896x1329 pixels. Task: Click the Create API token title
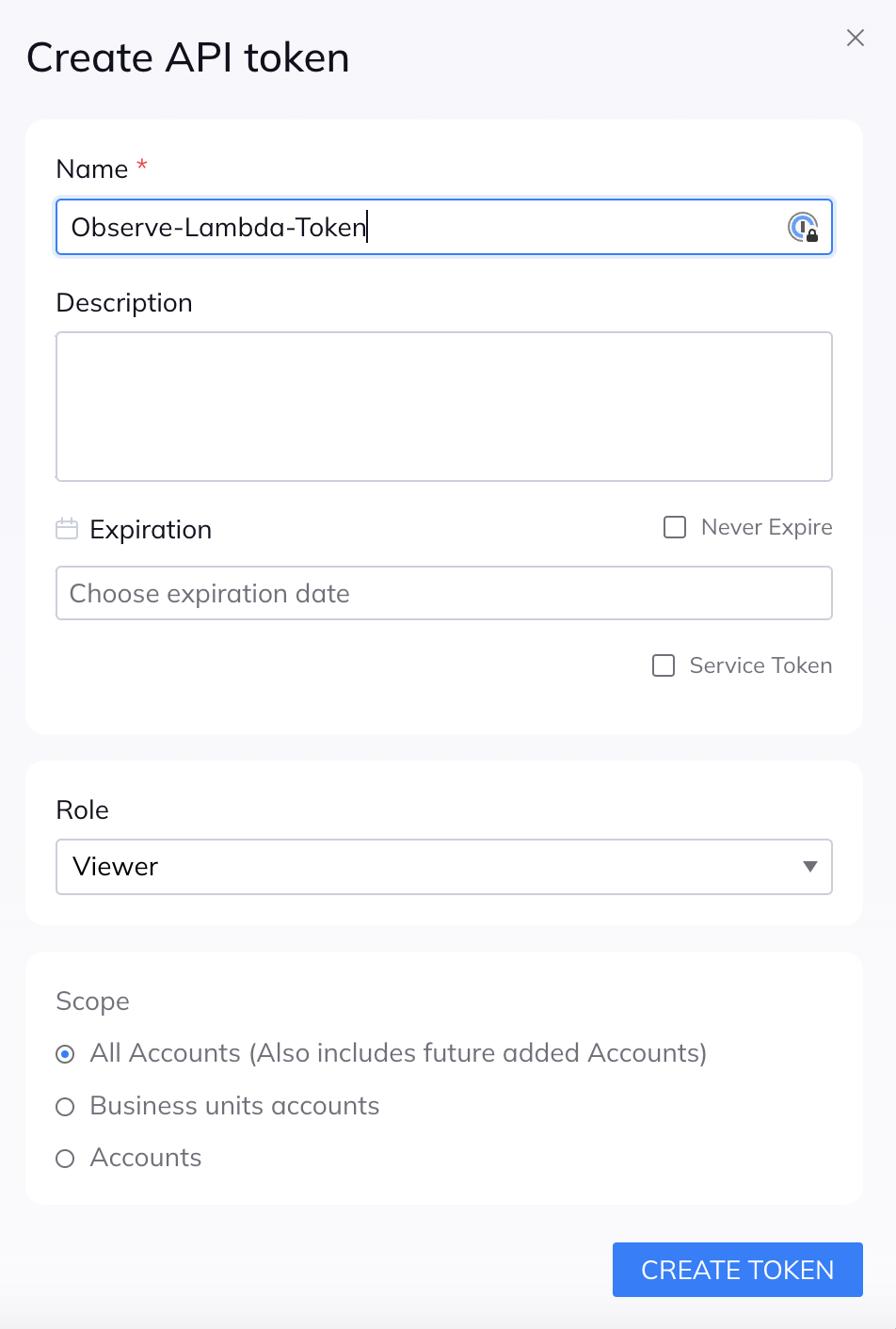point(188,58)
